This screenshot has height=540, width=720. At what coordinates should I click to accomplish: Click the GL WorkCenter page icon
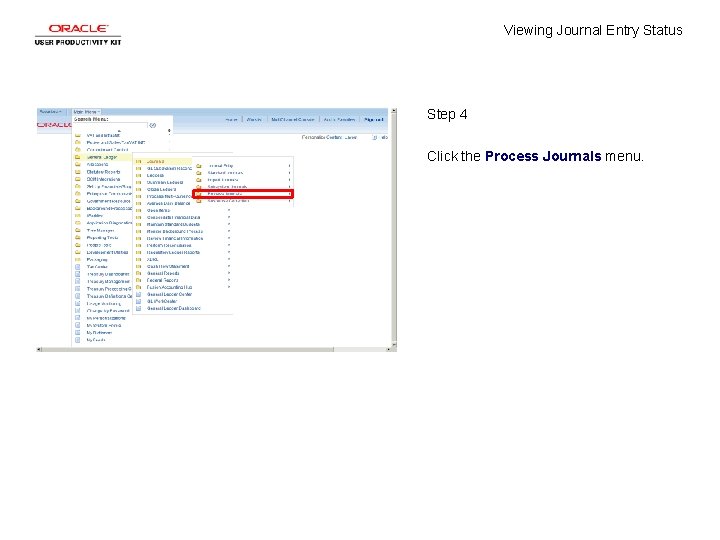138,301
